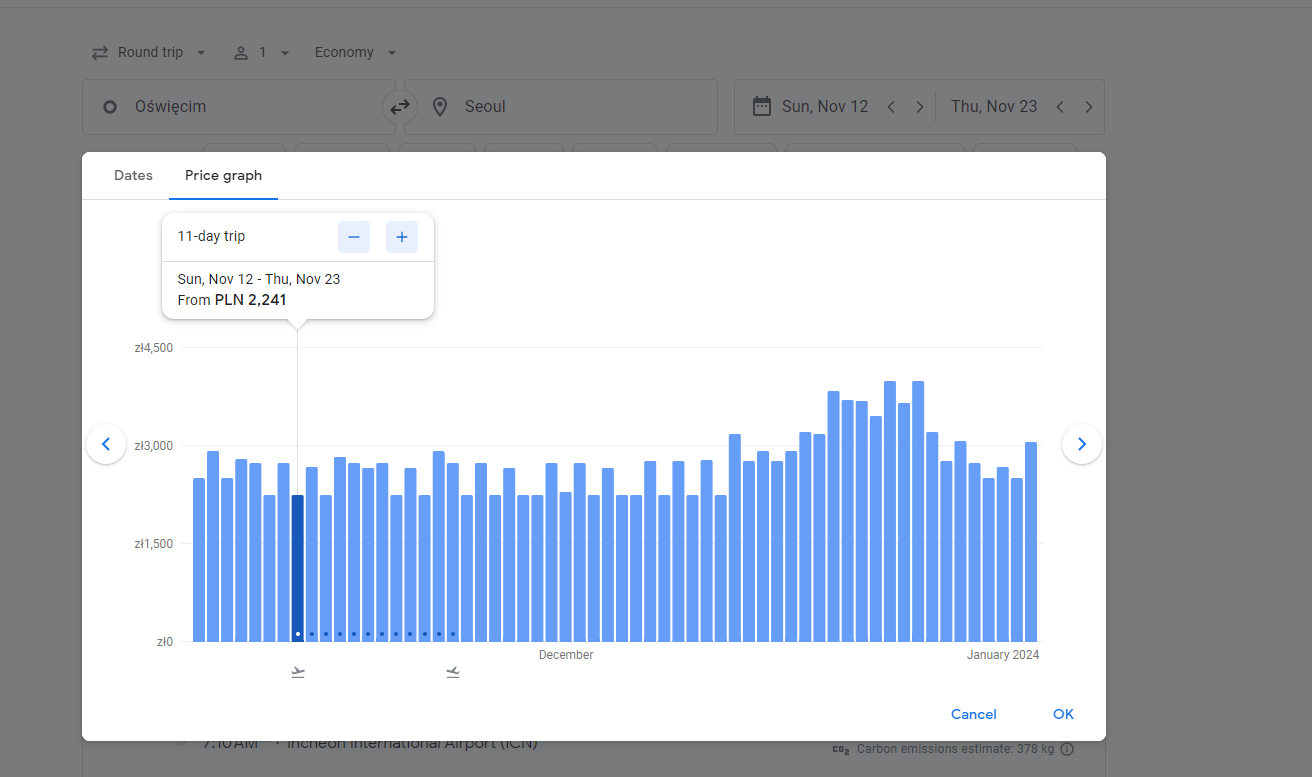Image resolution: width=1312 pixels, height=777 pixels.
Task: Click the "zł0" axis value
Action: point(165,642)
